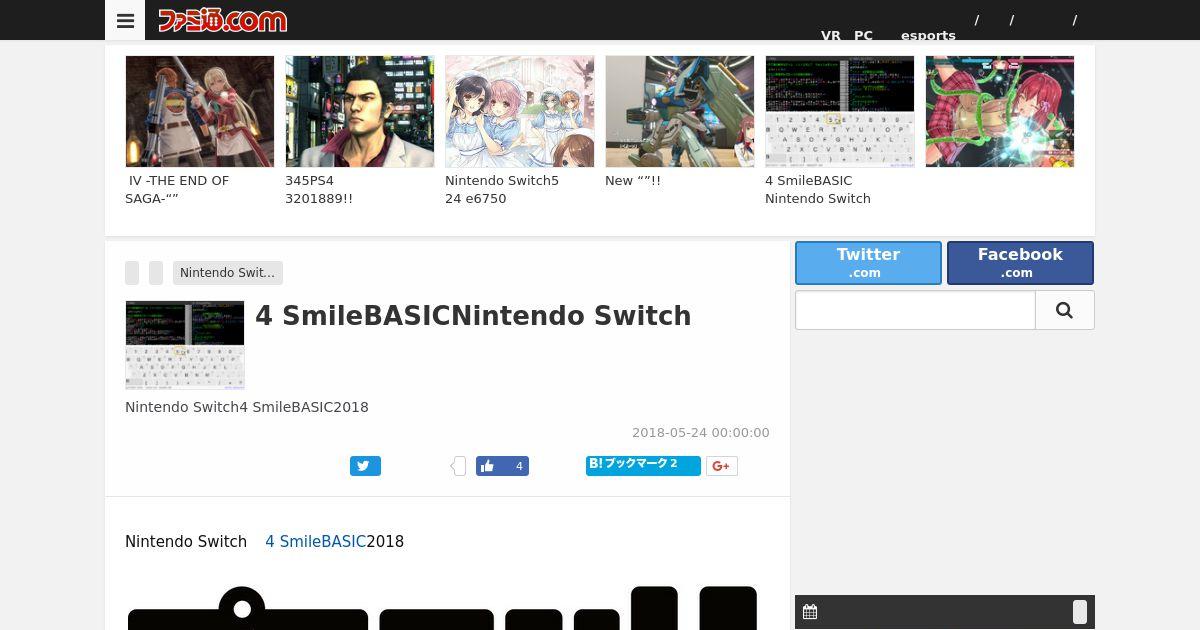Click the article title '4 SmileBASICNintendo Switch'
The width and height of the screenshot is (1200, 630).
pos(473,316)
